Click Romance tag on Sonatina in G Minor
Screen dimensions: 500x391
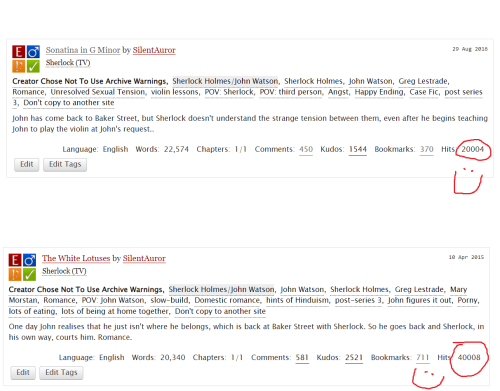pos(28,92)
